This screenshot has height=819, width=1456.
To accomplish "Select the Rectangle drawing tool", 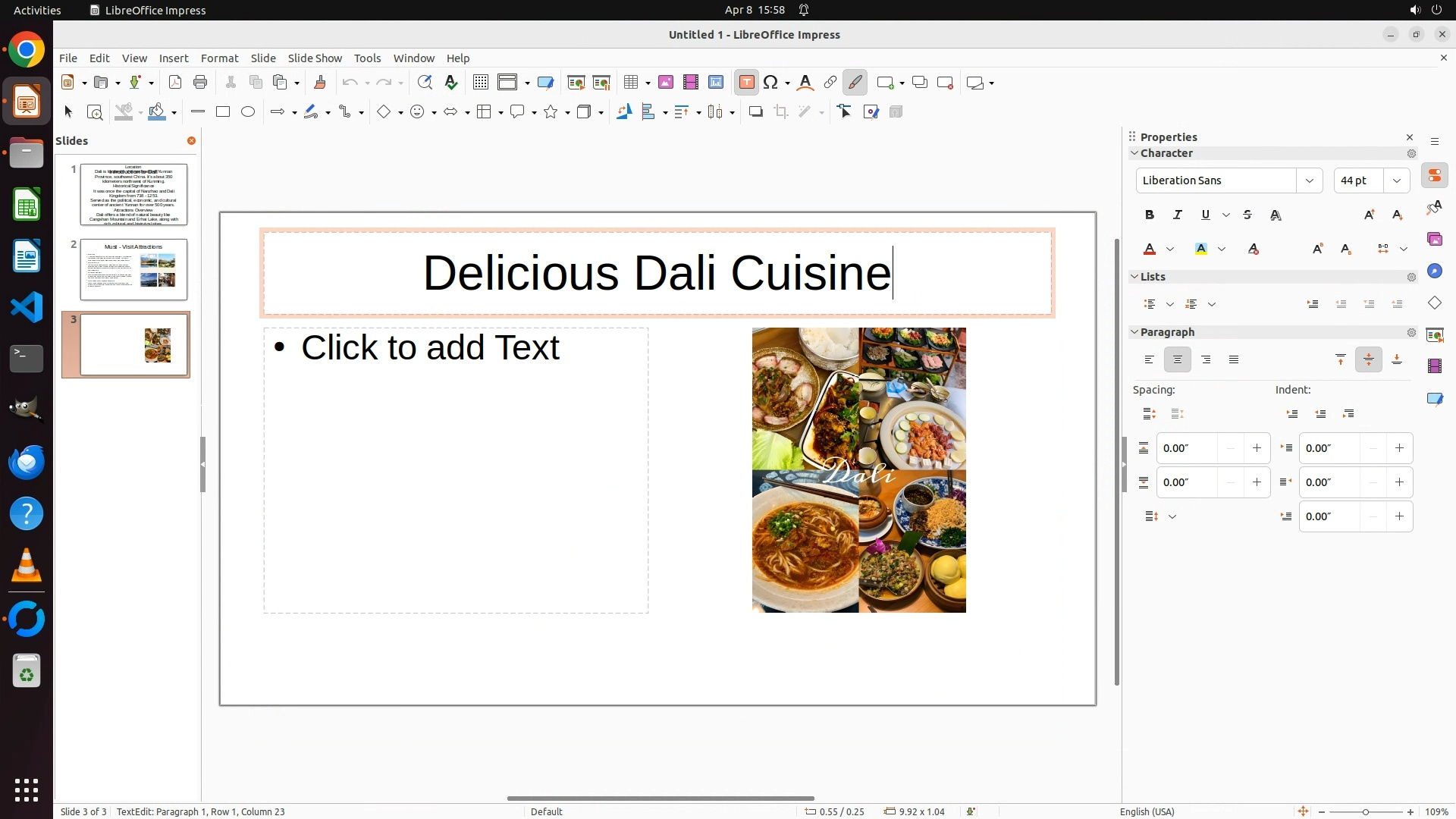I will (x=222, y=112).
